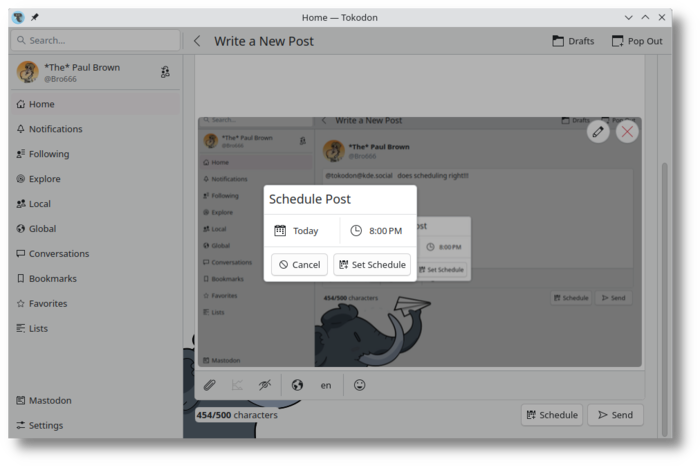The image size is (700, 466).
Task: Click the back arrow beside Write a New Post
Action: [197, 41]
